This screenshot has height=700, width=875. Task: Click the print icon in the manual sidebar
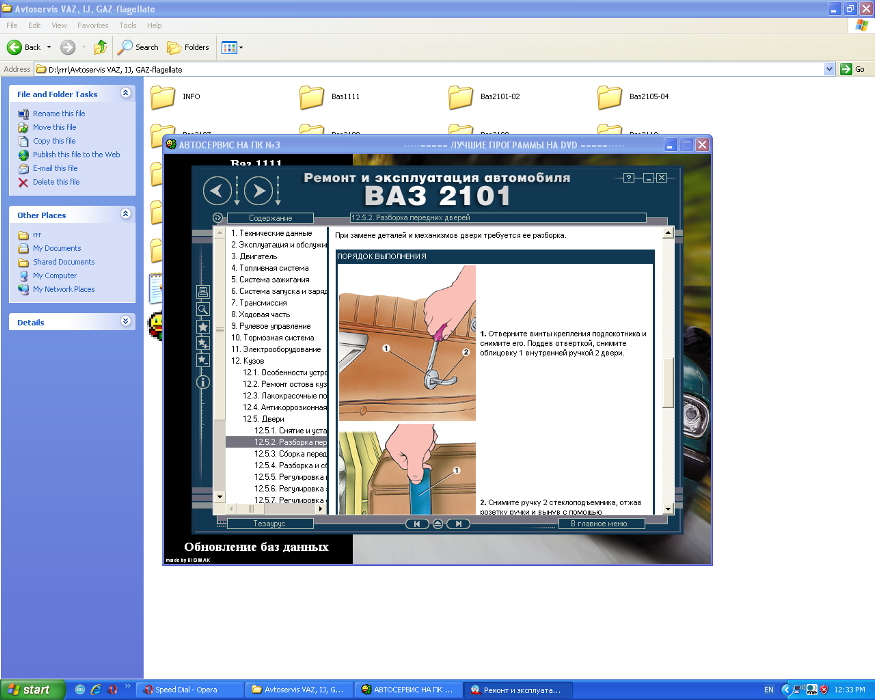[203, 291]
